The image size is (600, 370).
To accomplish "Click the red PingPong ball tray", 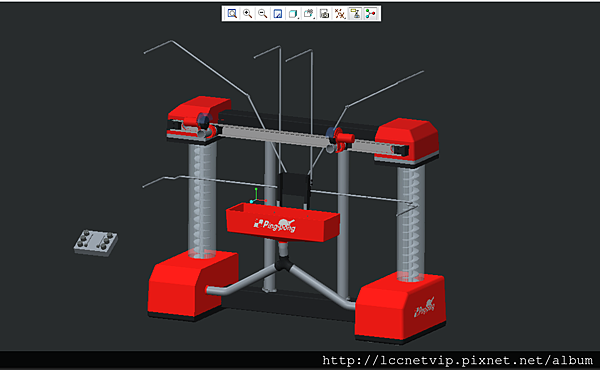I will coord(283,223).
